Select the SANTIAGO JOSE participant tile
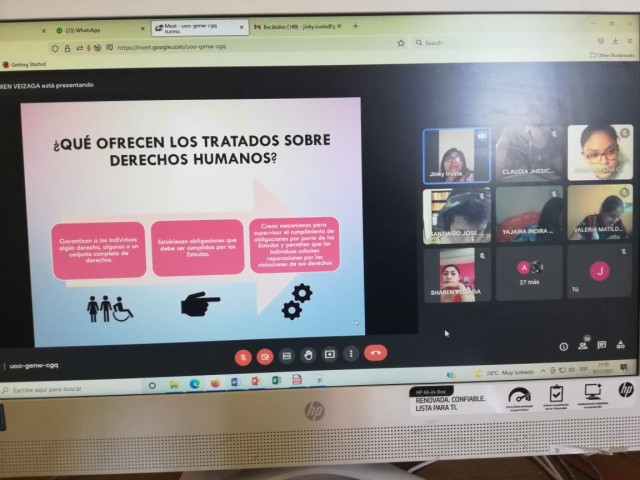The width and height of the screenshot is (640, 480). click(x=457, y=216)
